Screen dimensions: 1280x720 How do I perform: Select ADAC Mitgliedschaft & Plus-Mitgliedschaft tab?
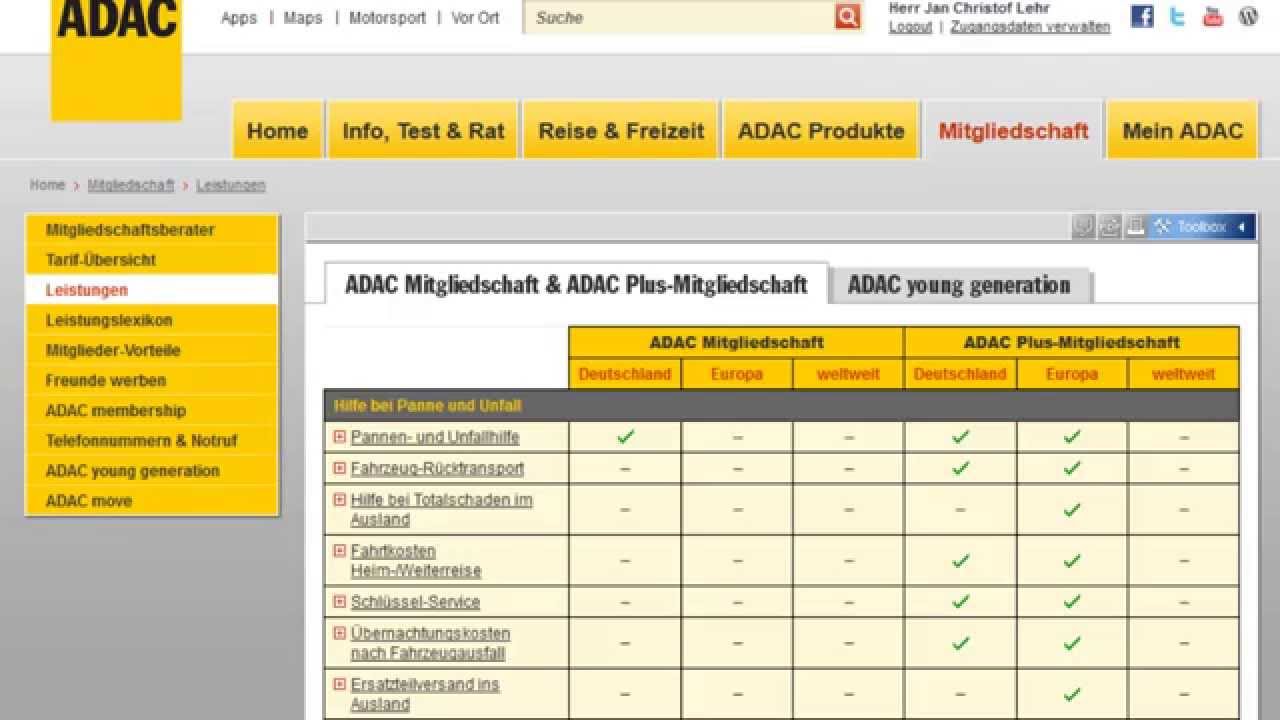coord(576,284)
